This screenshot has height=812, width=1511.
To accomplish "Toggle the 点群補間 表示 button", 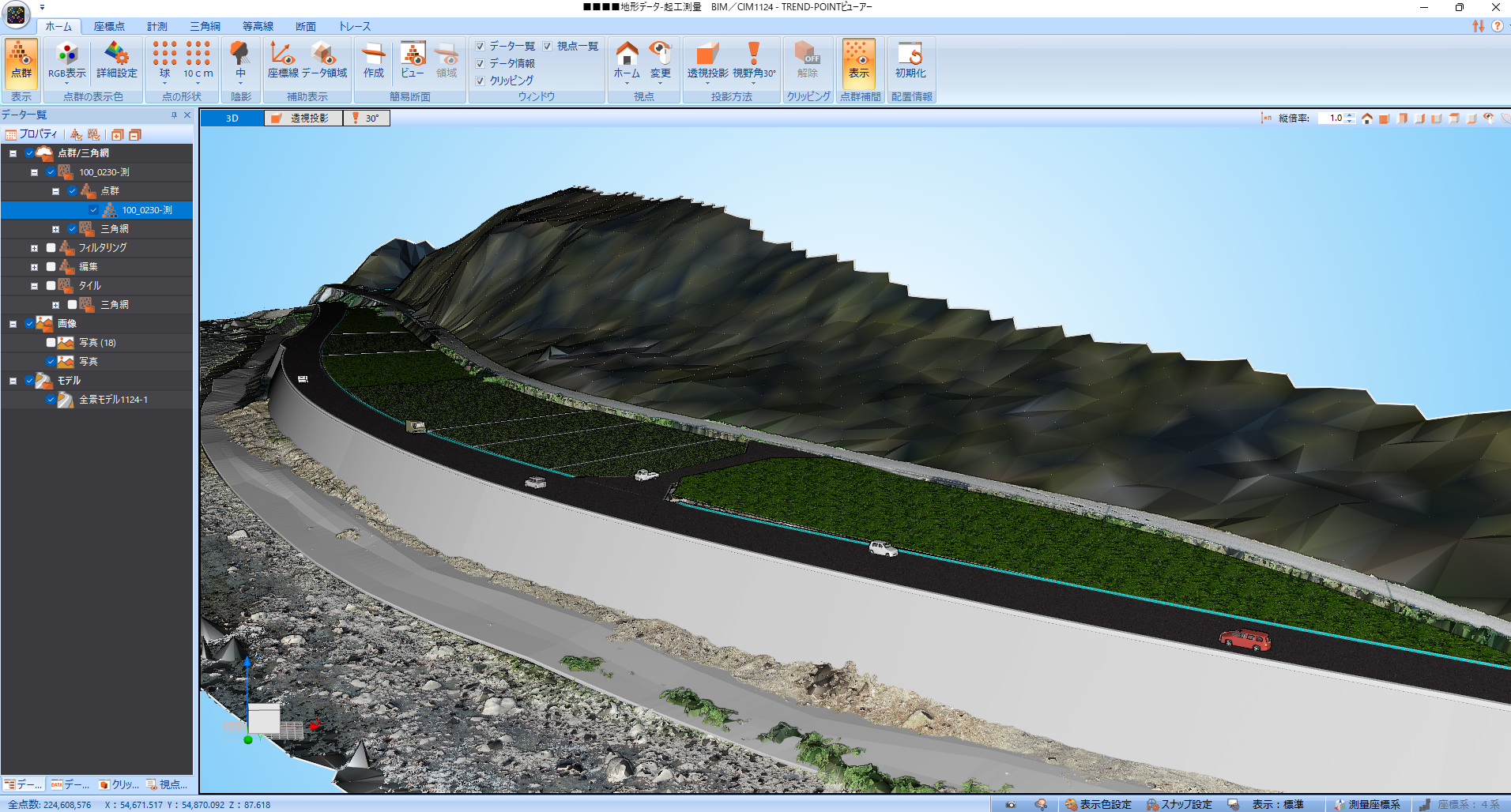I will (858, 61).
